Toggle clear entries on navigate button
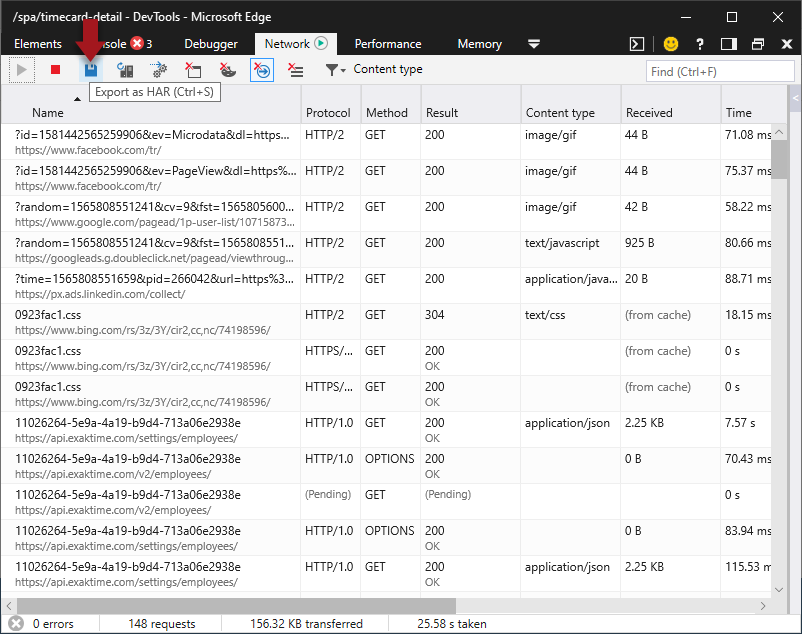802x634 pixels. [262, 70]
